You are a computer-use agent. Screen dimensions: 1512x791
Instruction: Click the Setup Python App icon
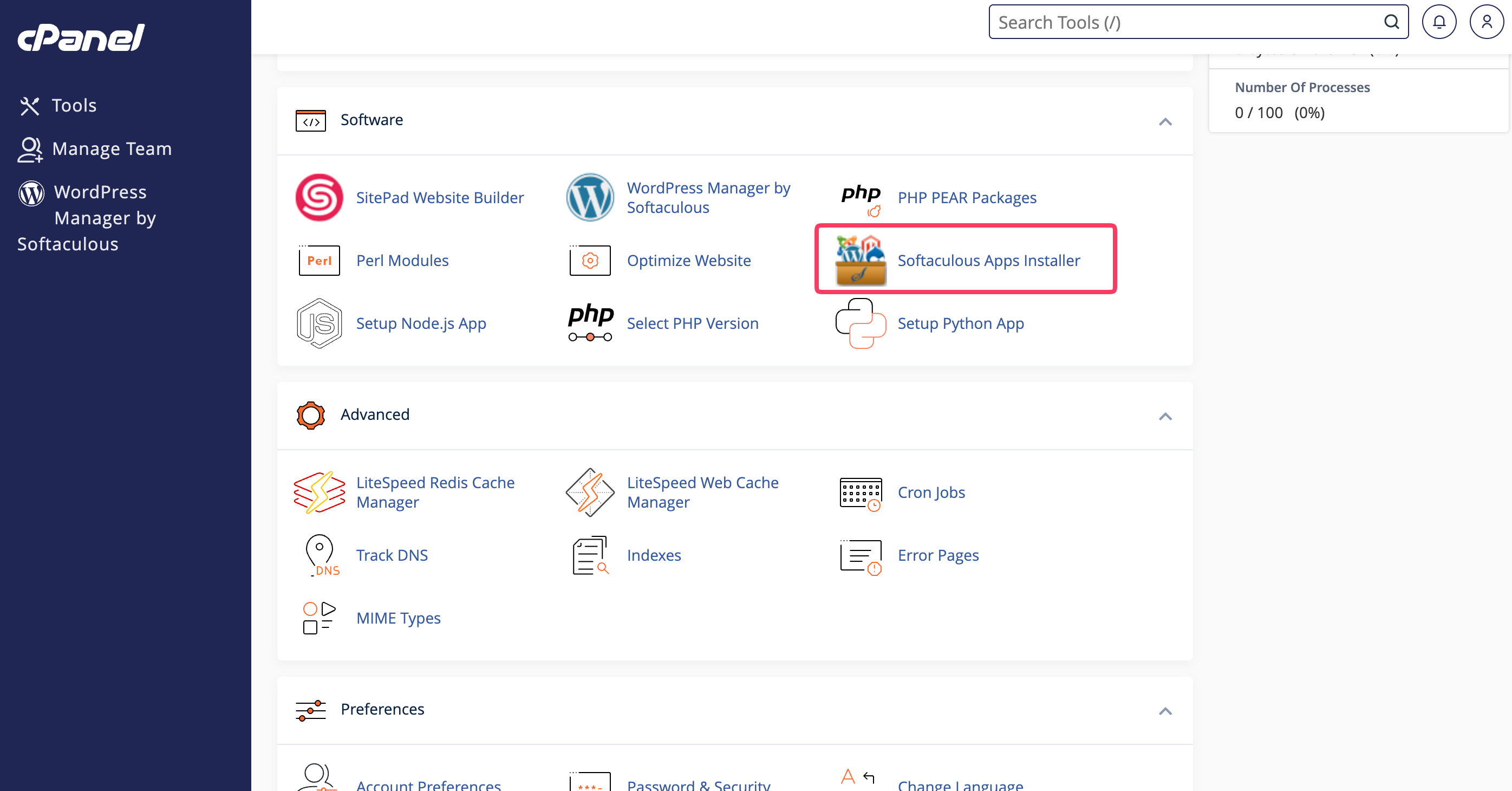pos(861,323)
